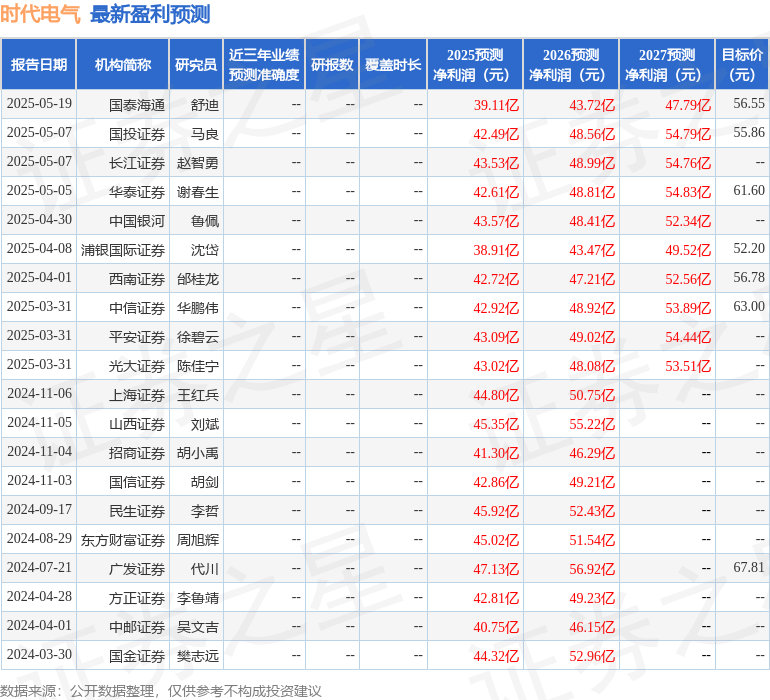This screenshot has height=700, width=770.
Task: Click researcher name 周旭辉
Action: pyautogui.click(x=198, y=540)
